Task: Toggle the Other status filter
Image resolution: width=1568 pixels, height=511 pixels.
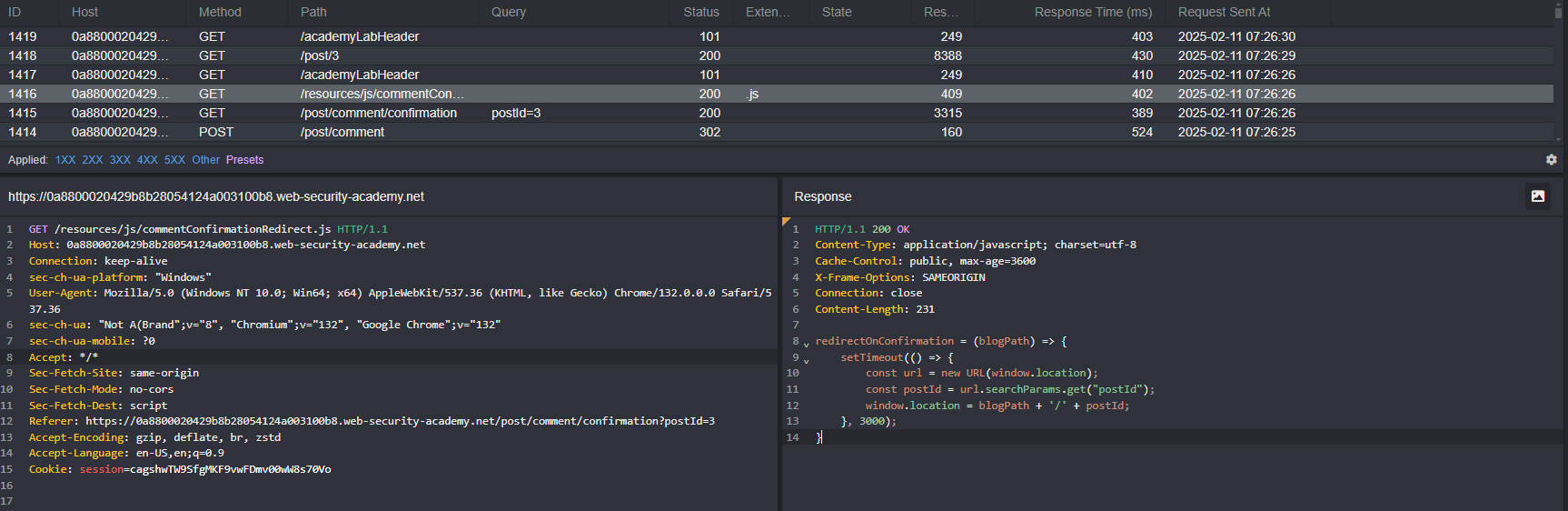Action: tap(205, 160)
